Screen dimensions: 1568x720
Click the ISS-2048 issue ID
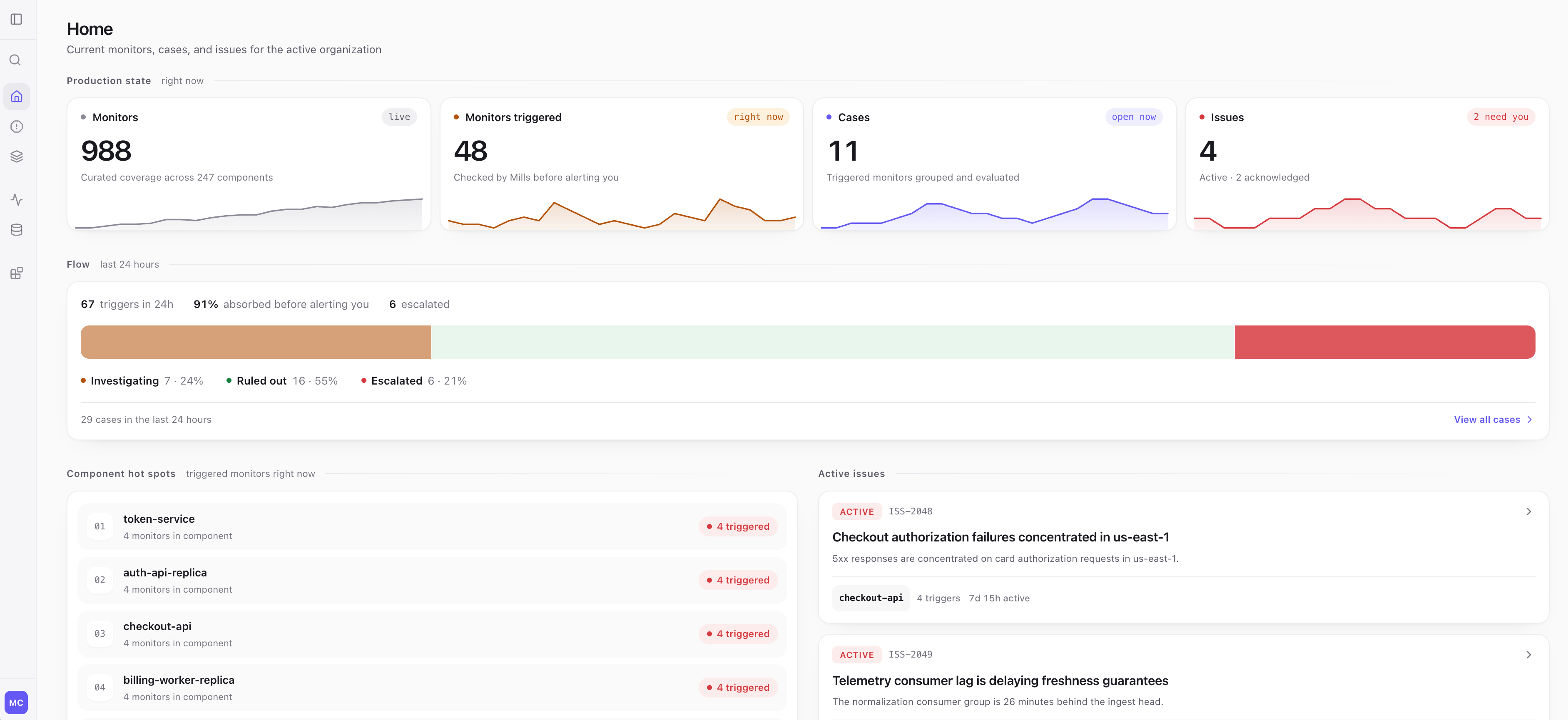point(910,511)
